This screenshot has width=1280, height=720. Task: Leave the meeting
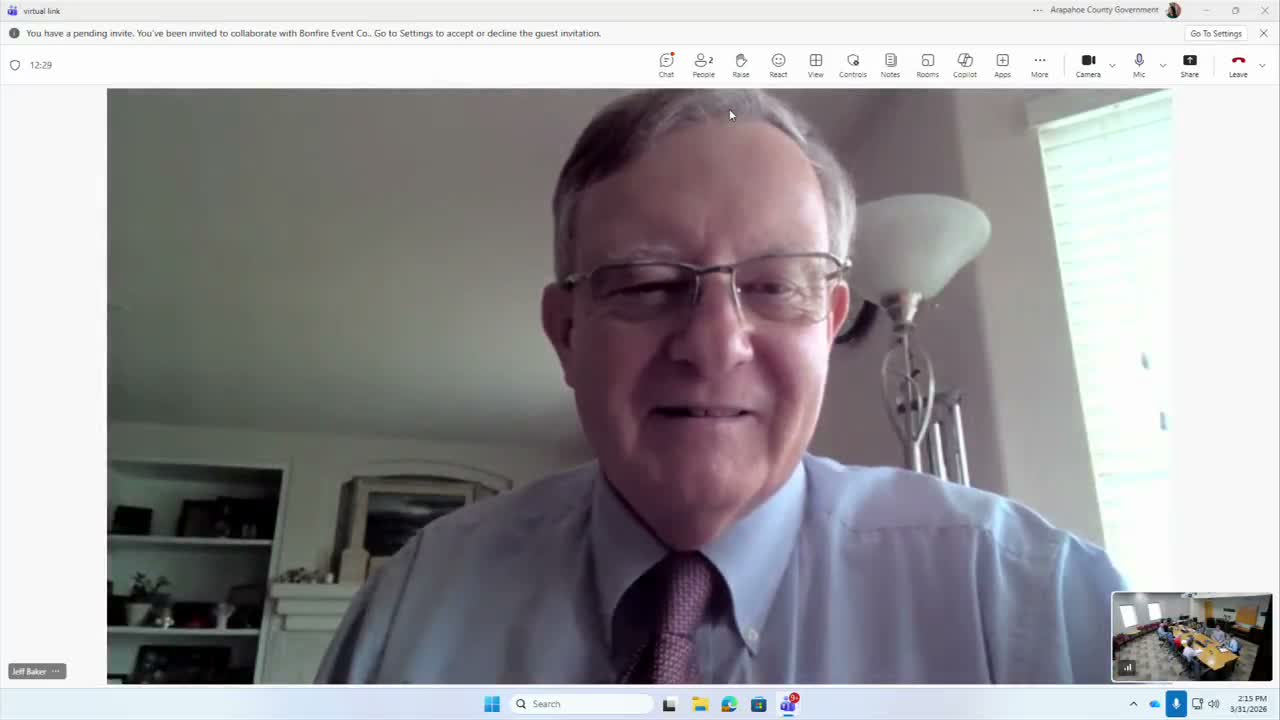click(1238, 65)
